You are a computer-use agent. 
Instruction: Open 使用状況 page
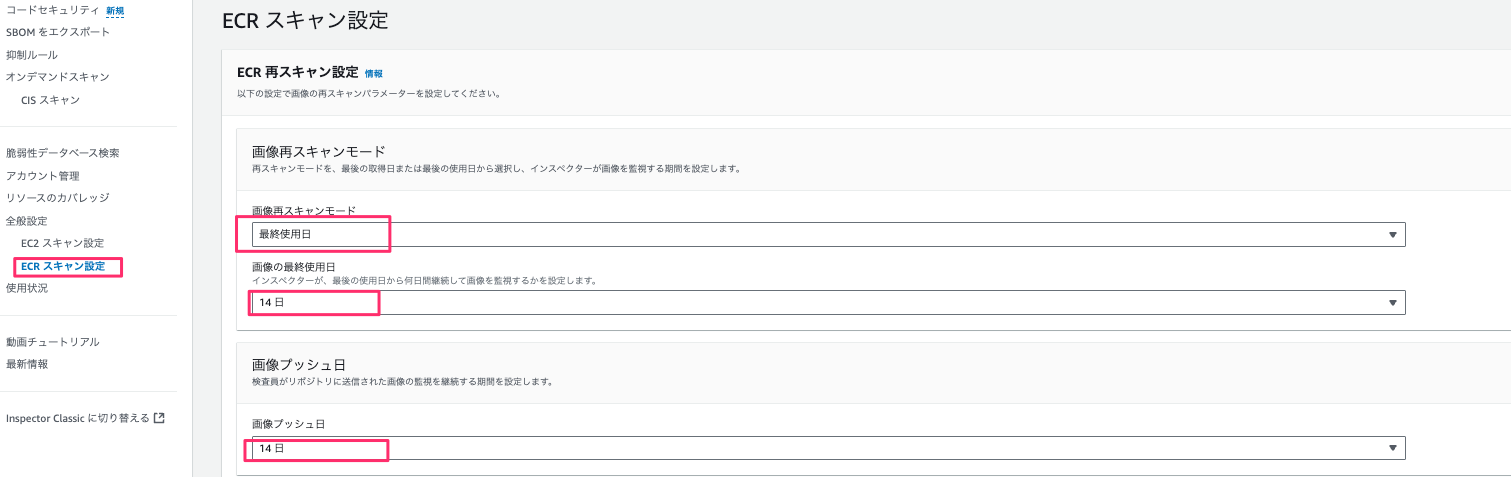coord(26,288)
